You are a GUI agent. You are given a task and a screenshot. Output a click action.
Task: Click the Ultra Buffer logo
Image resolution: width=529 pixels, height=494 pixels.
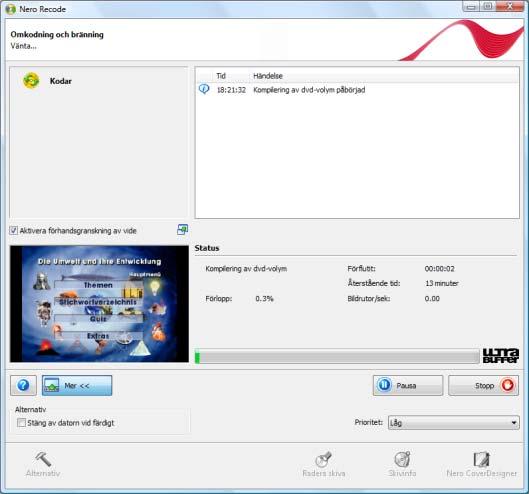(x=501, y=356)
